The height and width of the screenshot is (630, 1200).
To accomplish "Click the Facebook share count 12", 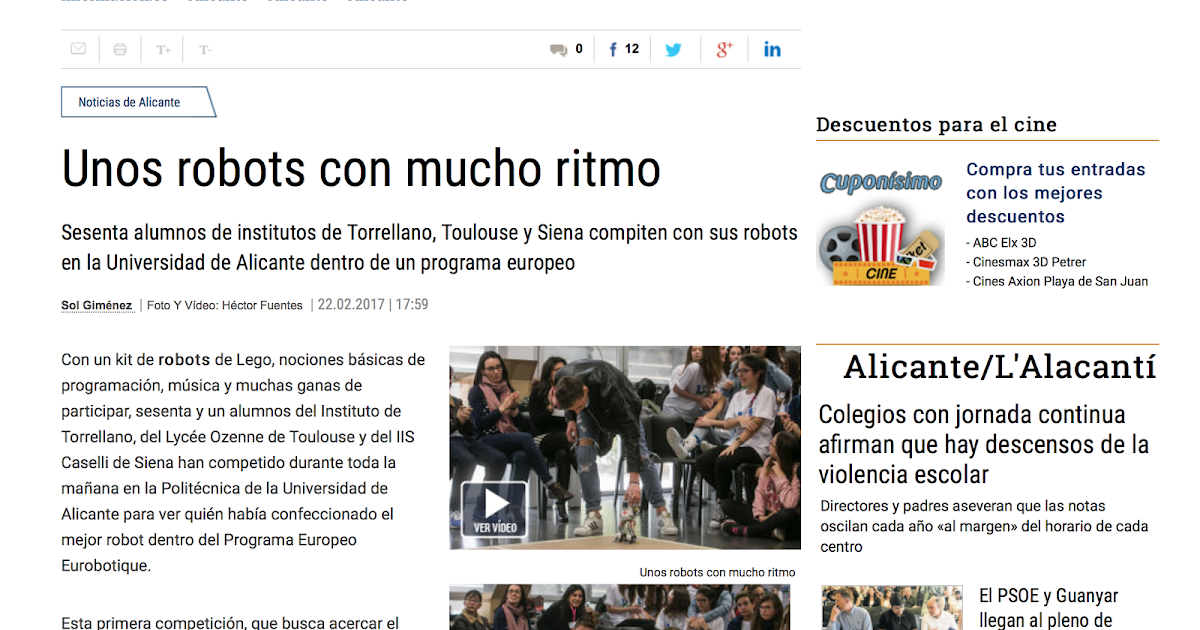I will pyautogui.click(x=632, y=49).
